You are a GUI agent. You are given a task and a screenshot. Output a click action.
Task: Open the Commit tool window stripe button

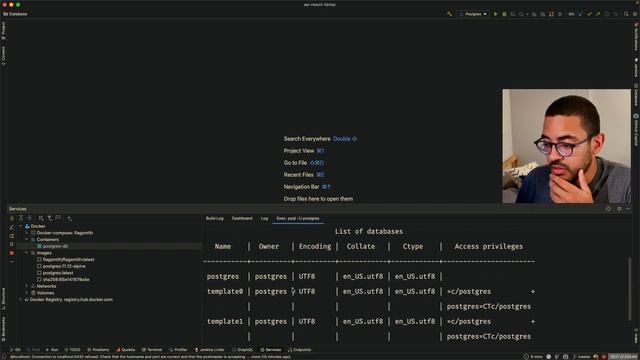coord(3,56)
